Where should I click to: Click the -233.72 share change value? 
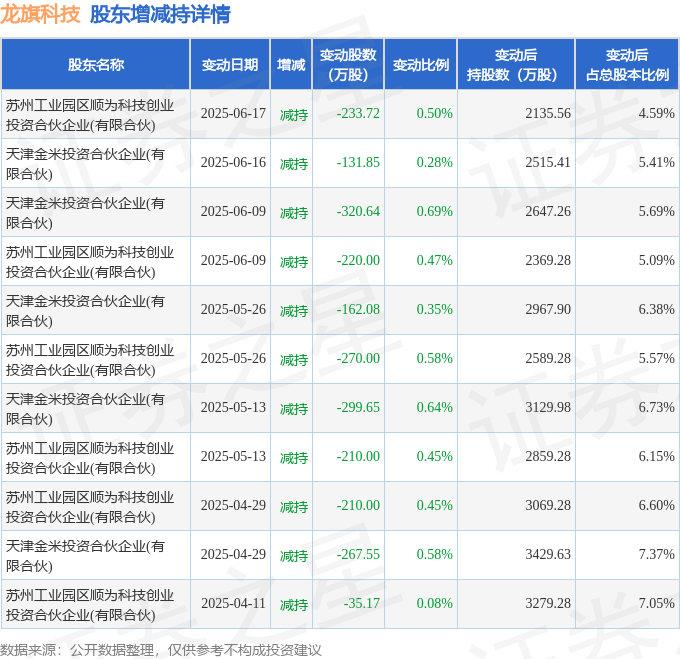tap(358, 113)
